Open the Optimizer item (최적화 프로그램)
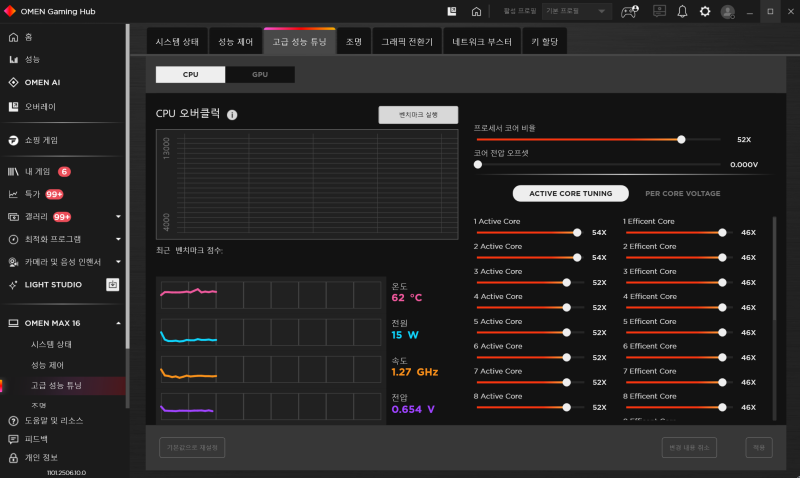This screenshot has height=478, width=800. click(45, 239)
